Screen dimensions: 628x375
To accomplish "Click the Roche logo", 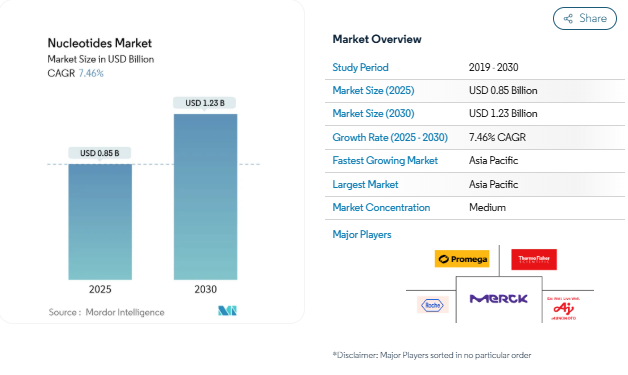I will click(433, 305).
